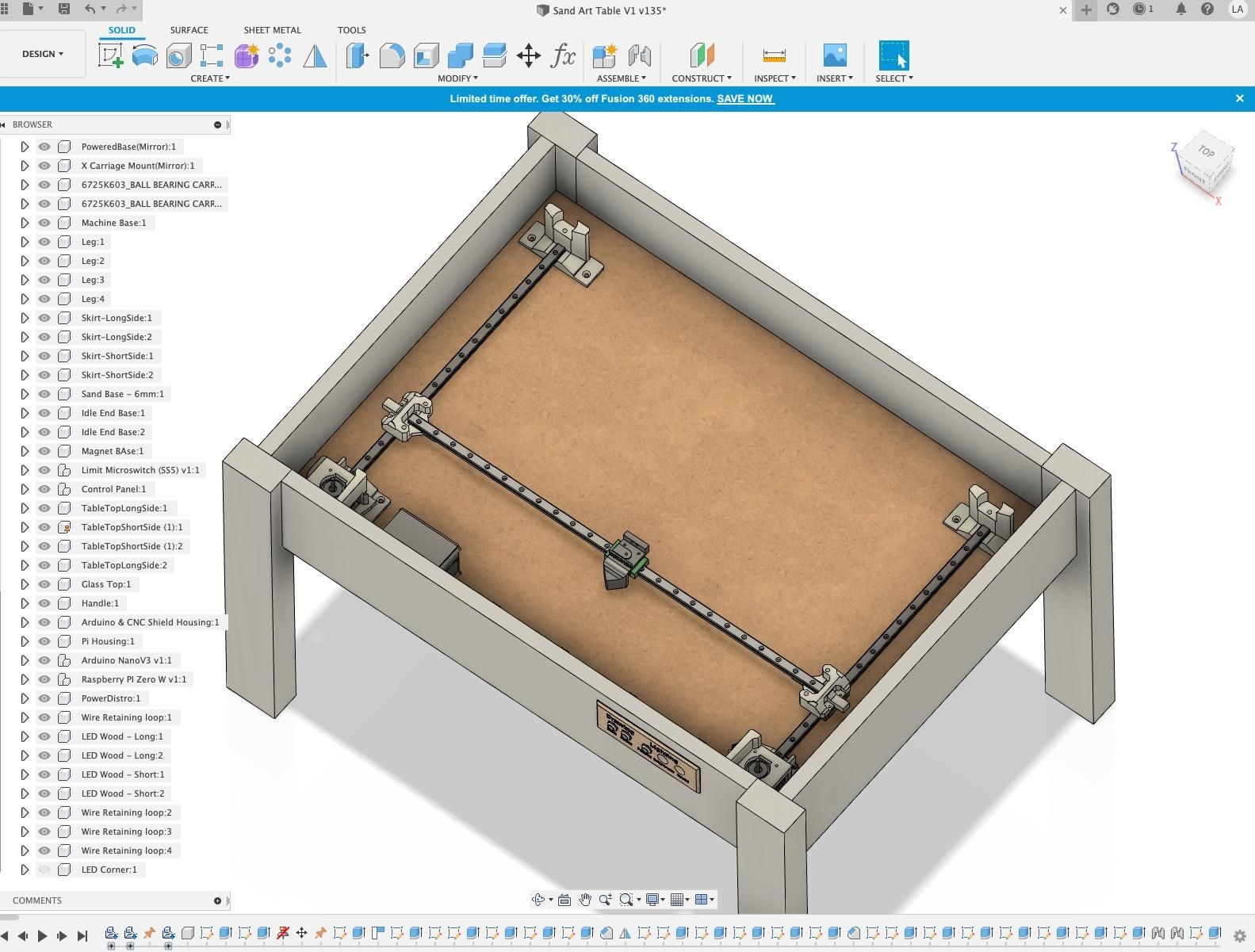Open the DESIGN workspace dropdown

click(x=43, y=54)
